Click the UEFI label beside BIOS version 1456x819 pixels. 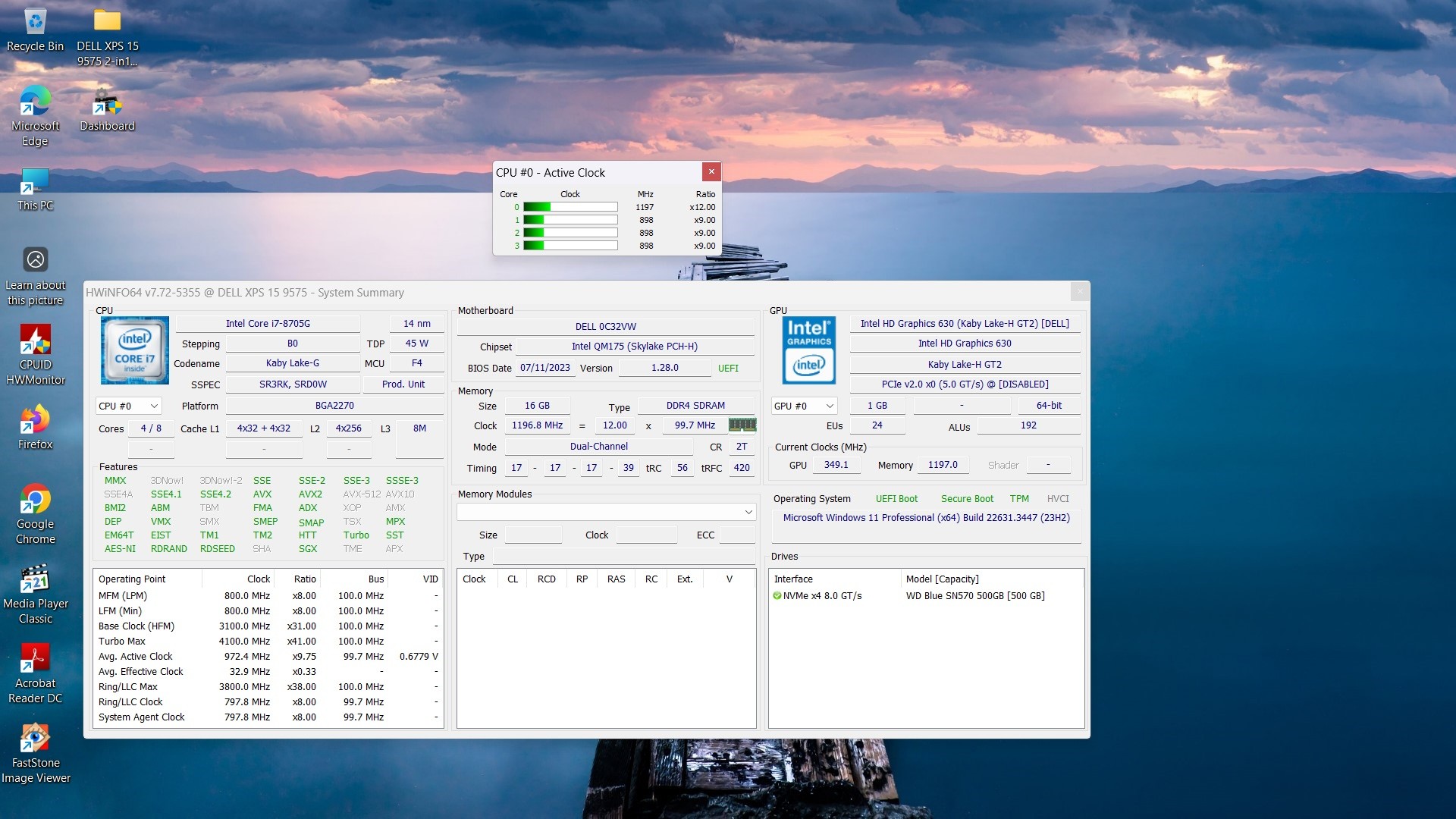pyautogui.click(x=728, y=369)
